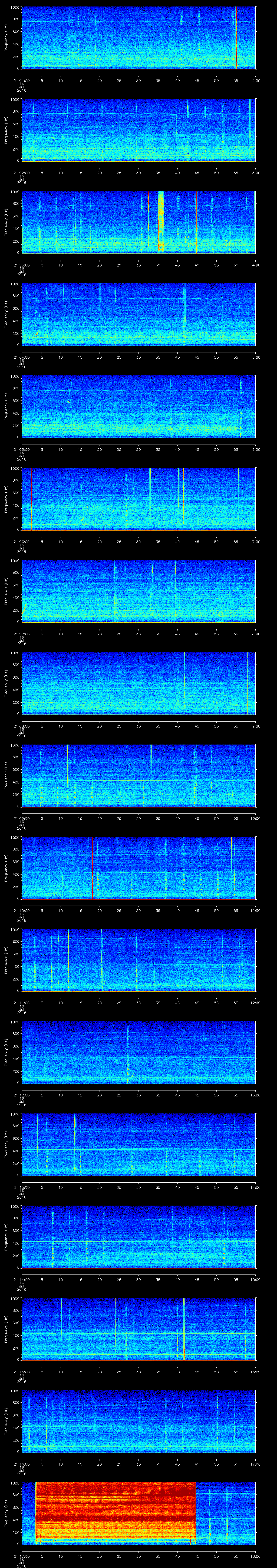
Task: Click the 4:00 end time label
Action: tap(256, 265)
